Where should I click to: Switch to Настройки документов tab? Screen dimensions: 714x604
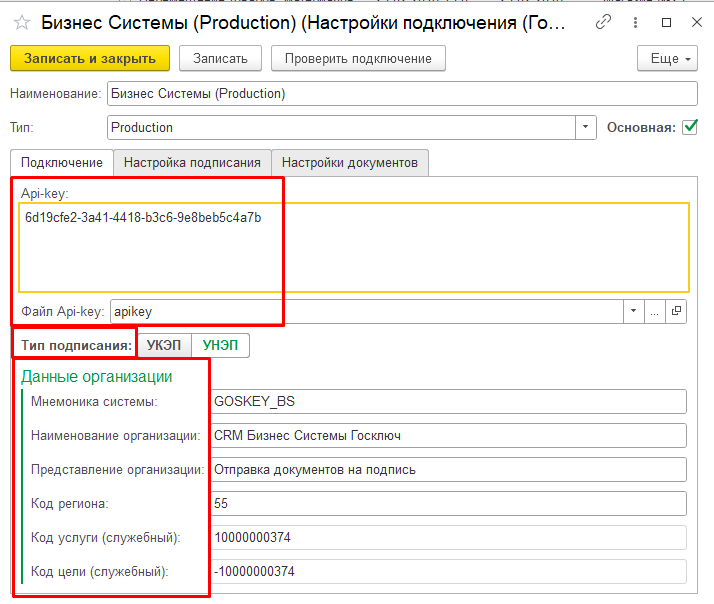(x=350, y=163)
